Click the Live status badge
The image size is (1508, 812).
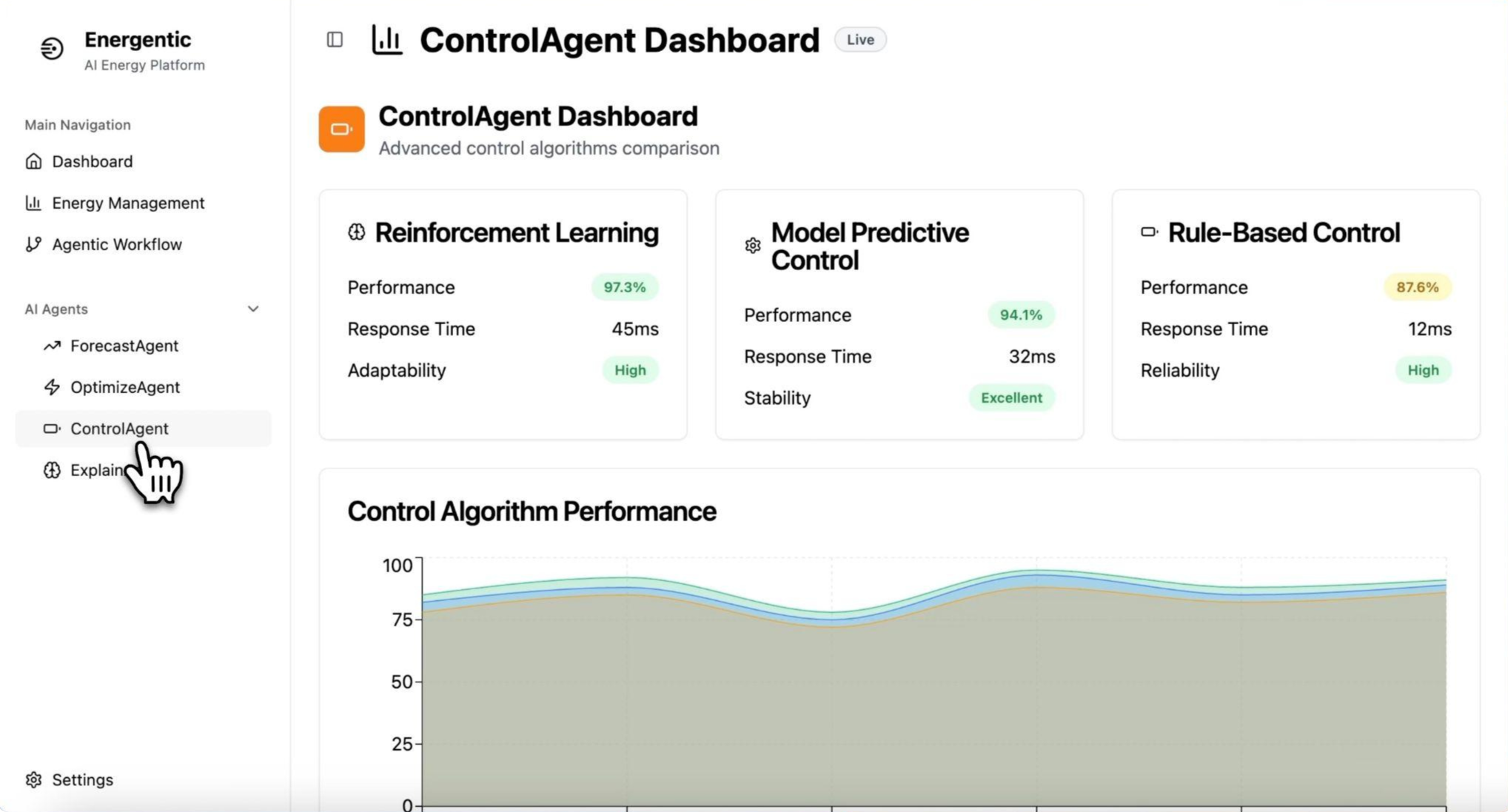pos(860,40)
